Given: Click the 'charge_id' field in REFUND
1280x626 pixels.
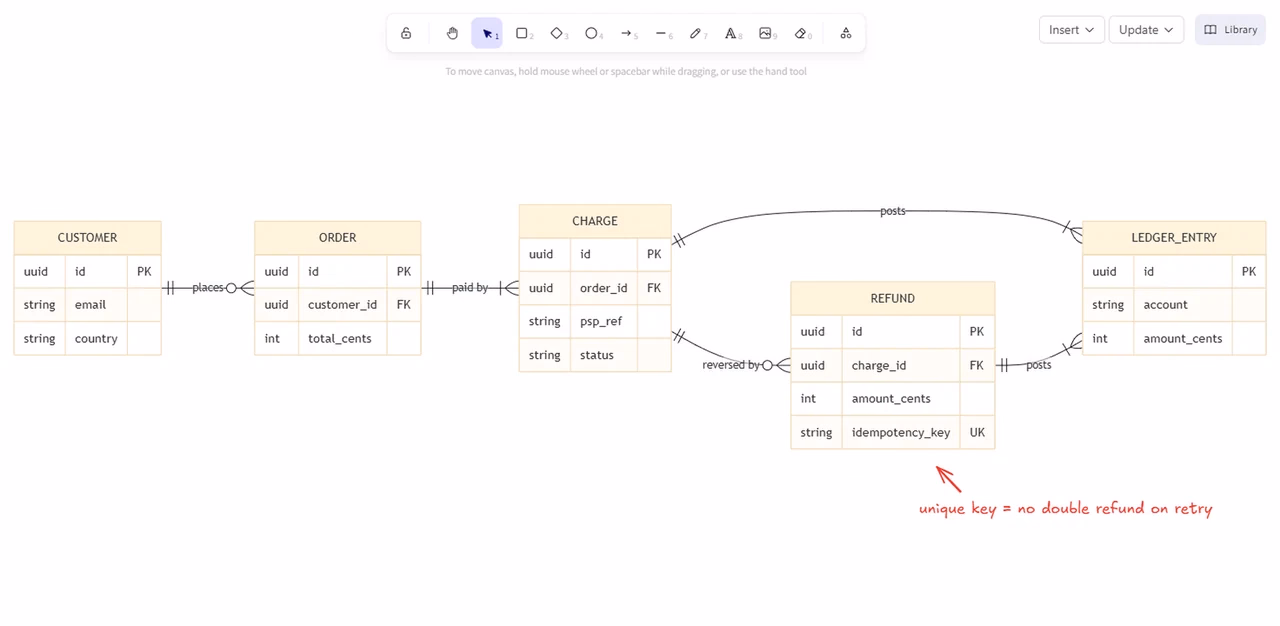Looking at the screenshot, I should coord(879,366).
